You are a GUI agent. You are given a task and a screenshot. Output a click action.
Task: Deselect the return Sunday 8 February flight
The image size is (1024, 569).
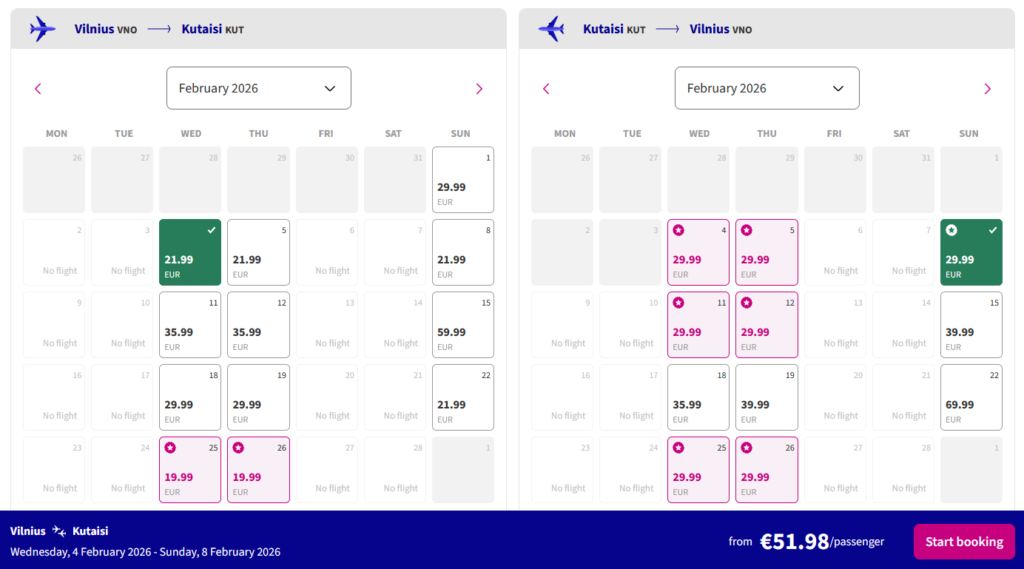pyautogui.click(x=970, y=252)
